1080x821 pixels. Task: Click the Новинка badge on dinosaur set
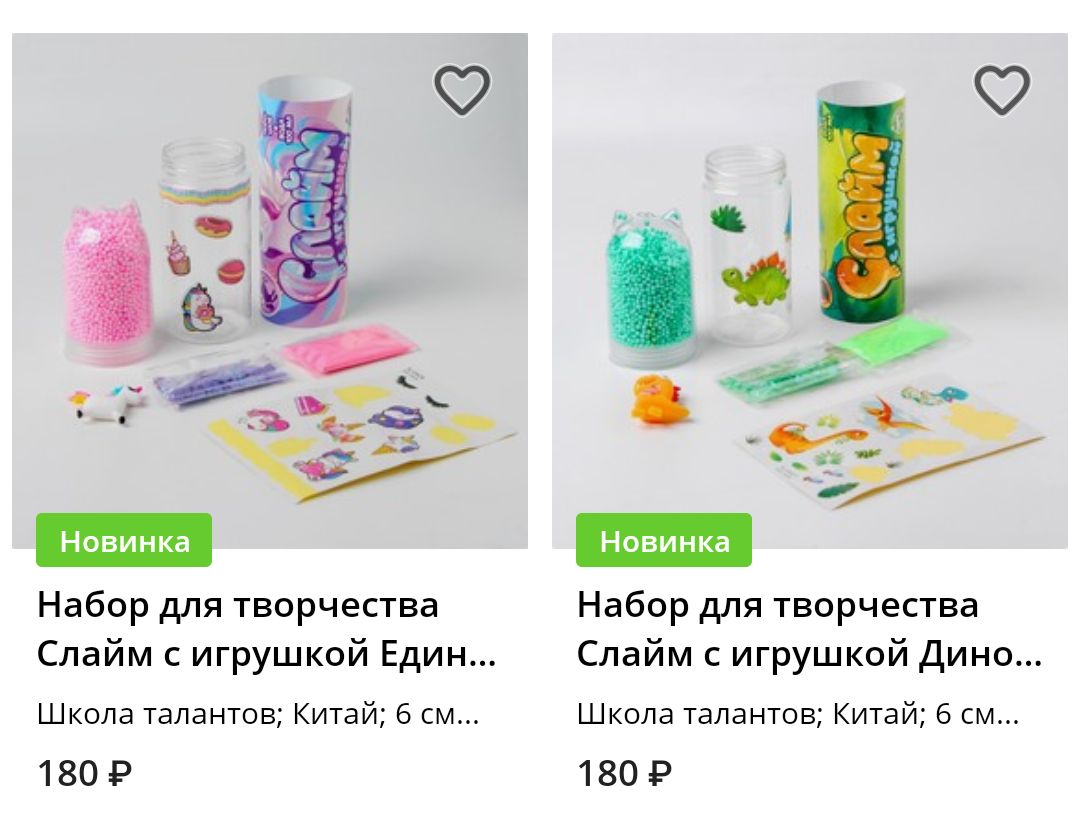coord(664,541)
